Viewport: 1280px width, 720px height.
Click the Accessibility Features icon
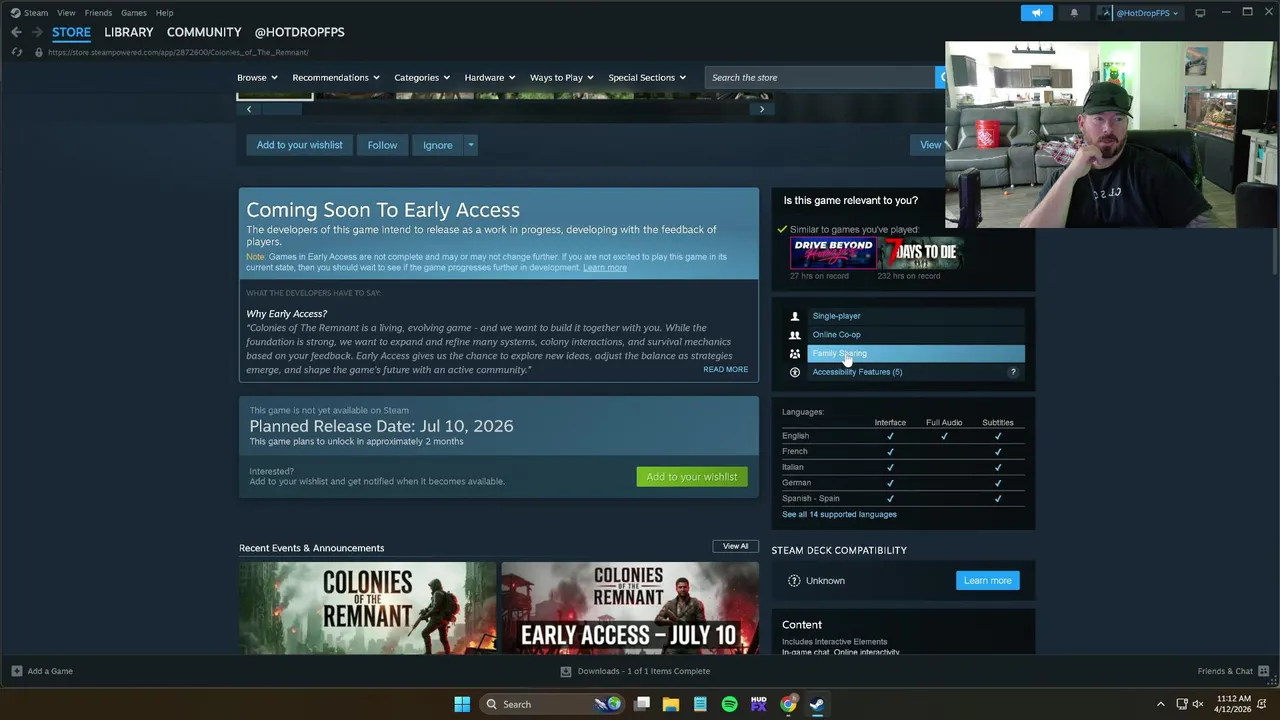click(795, 372)
